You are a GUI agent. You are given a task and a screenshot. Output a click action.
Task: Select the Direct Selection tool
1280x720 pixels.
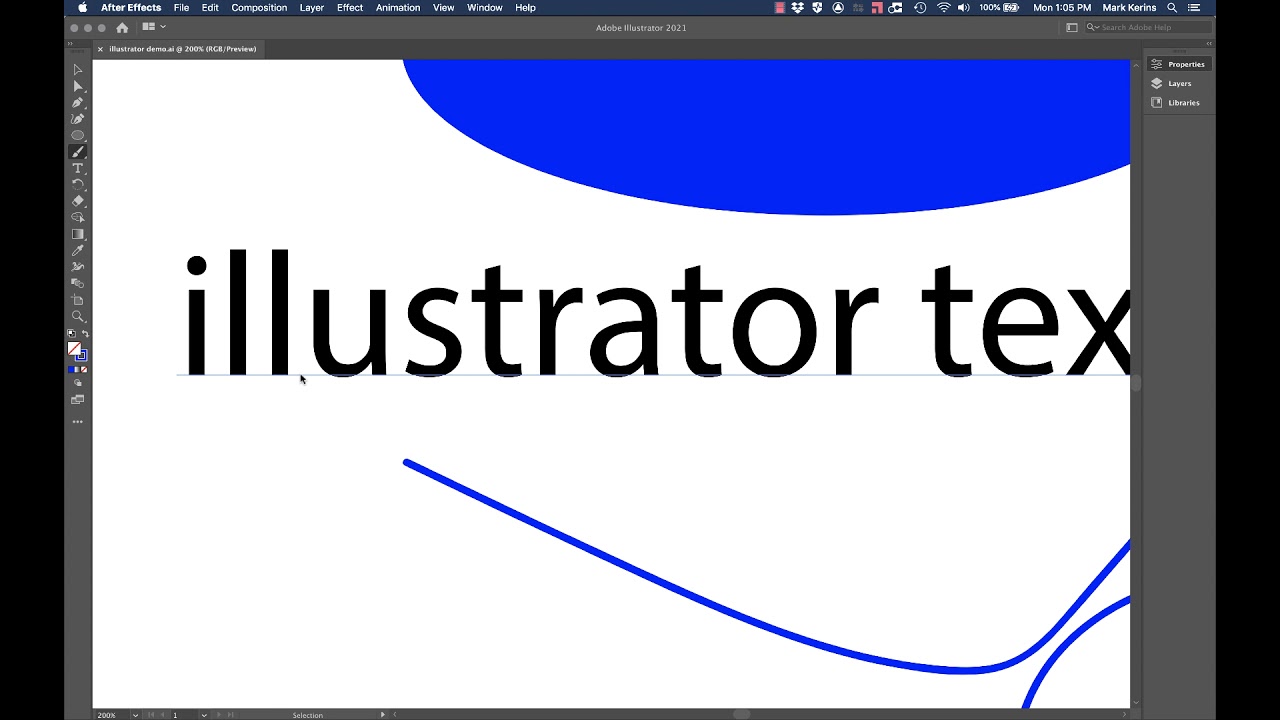pyautogui.click(x=77, y=86)
